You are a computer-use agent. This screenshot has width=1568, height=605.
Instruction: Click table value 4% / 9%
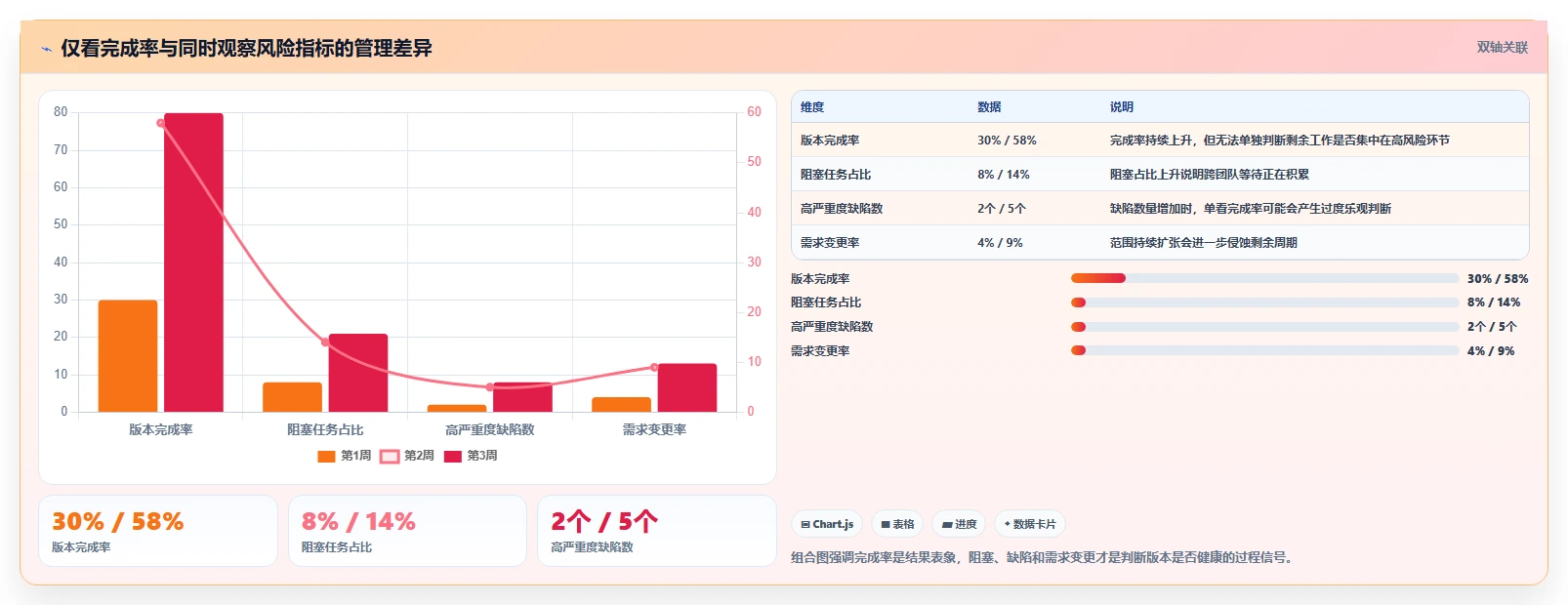coord(1000,243)
